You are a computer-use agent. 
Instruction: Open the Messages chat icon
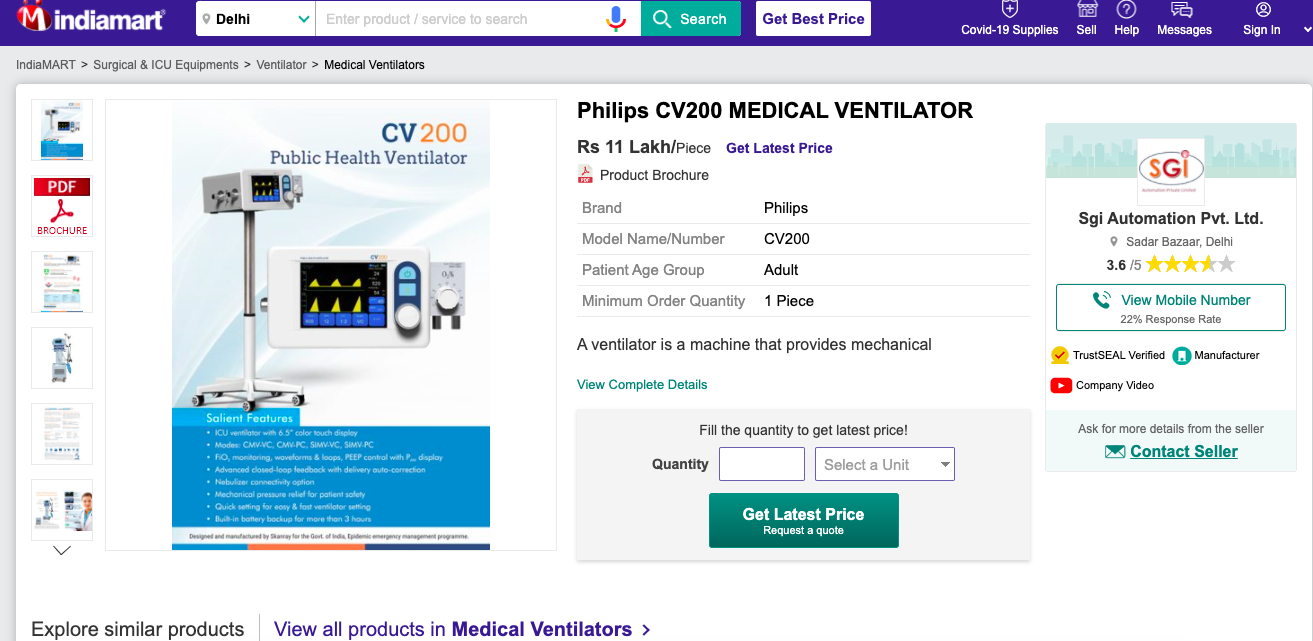tap(1182, 10)
